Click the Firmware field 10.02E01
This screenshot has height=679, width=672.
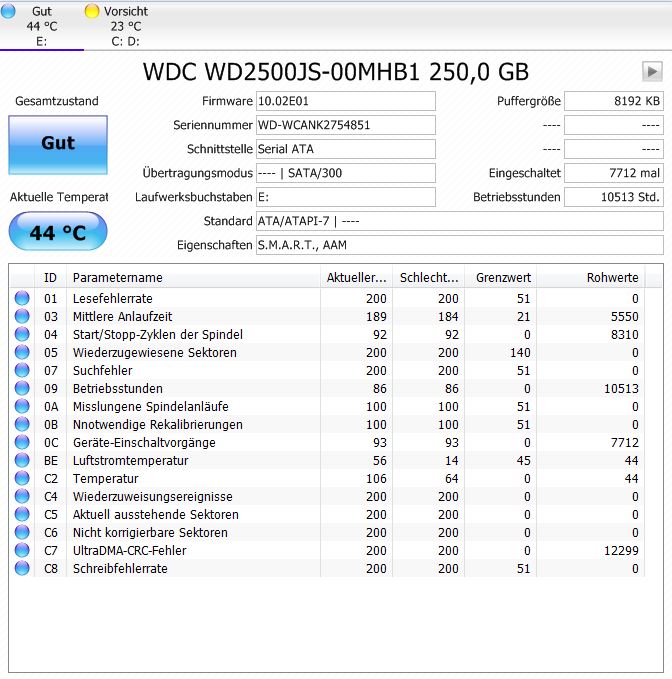pos(346,101)
